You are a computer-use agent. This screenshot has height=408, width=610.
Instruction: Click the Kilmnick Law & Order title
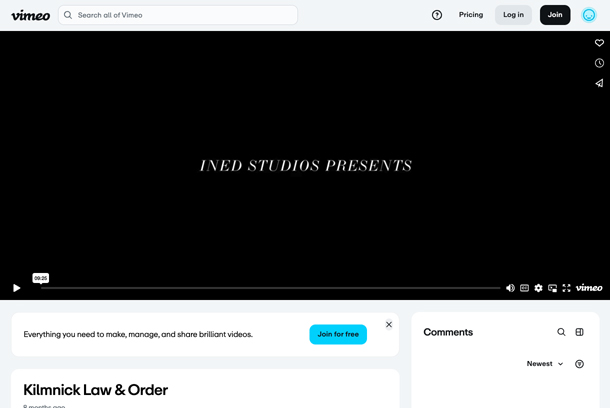(x=96, y=390)
